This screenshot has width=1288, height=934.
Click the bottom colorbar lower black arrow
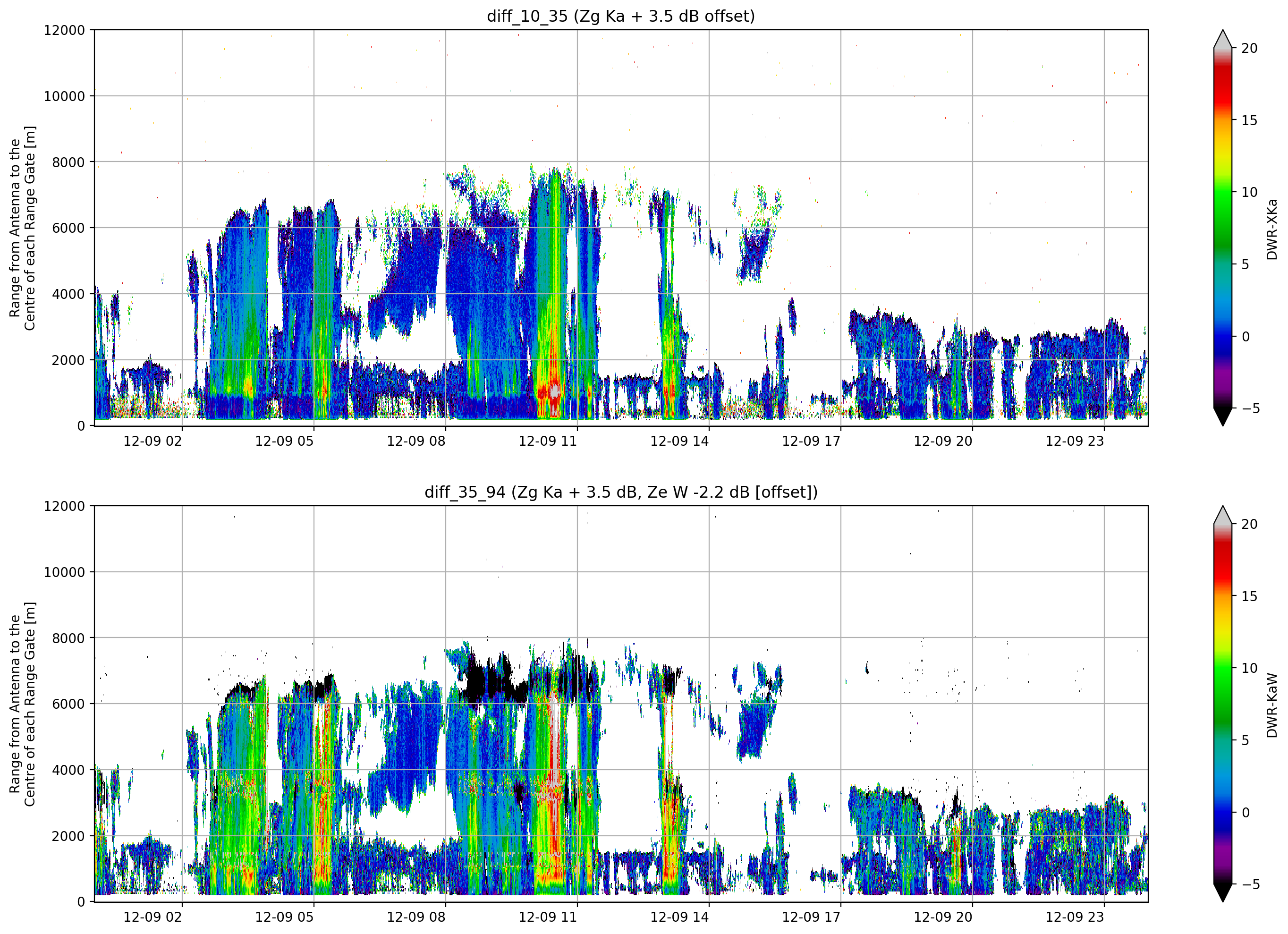(x=1223, y=892)
